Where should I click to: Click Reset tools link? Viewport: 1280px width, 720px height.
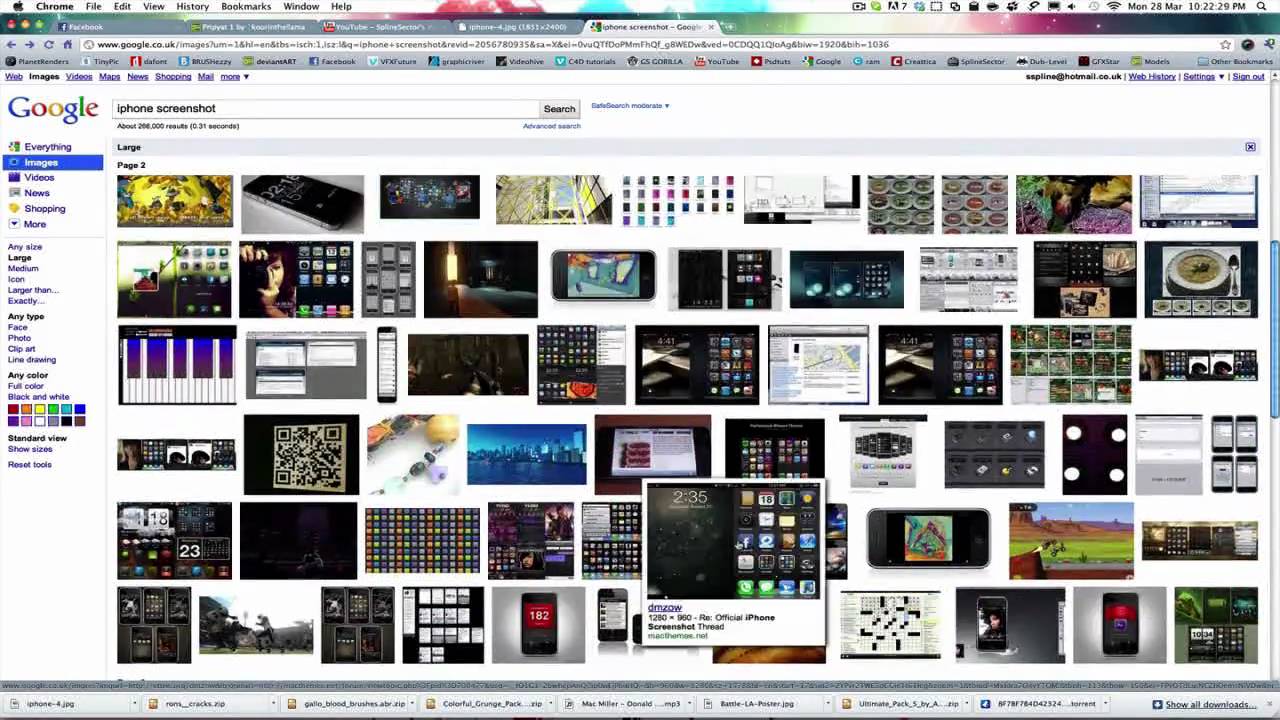point(30,464)
